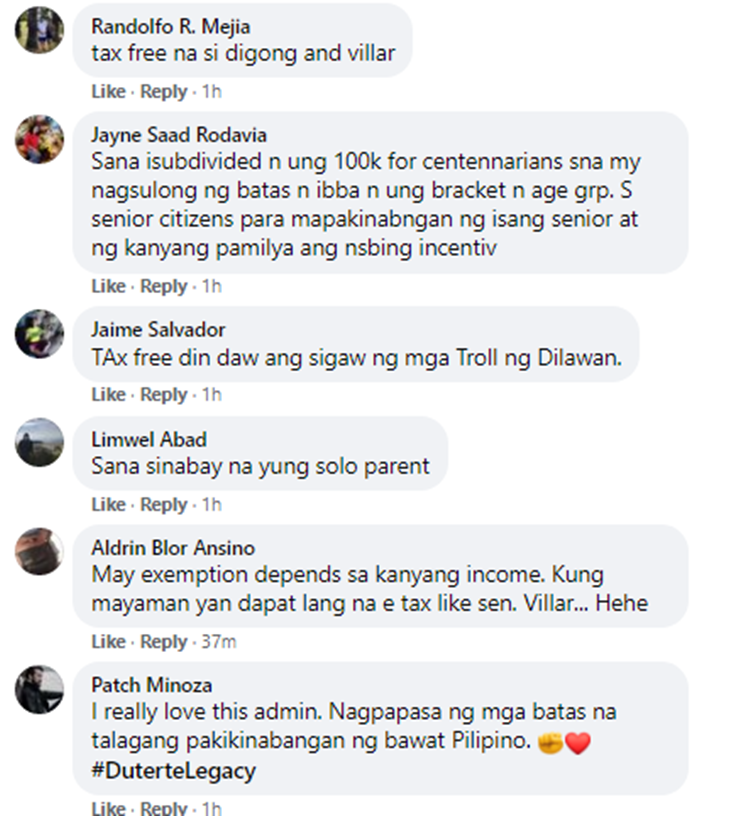Like Aldrin Blor Ansino's comment
Screen dimensions: 750x816
(108, 642)
